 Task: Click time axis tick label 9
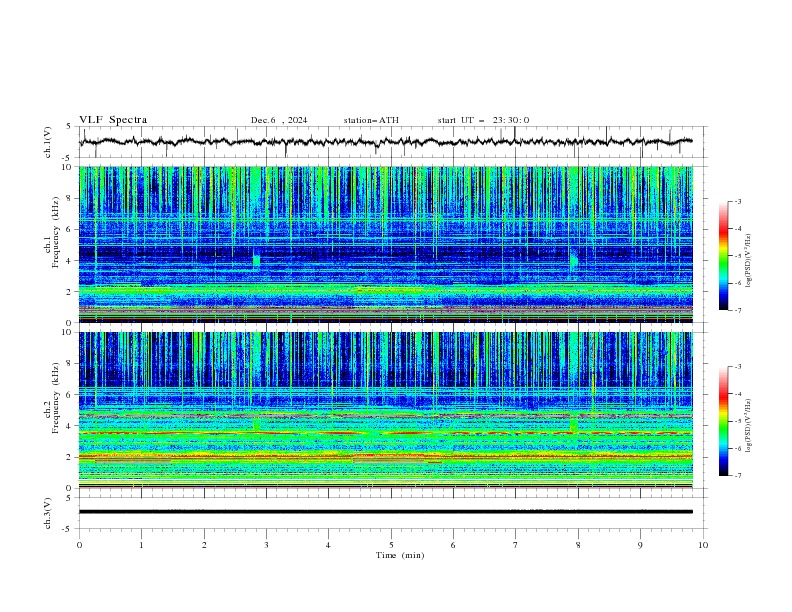pyautogui.click(x=640, y=545)
